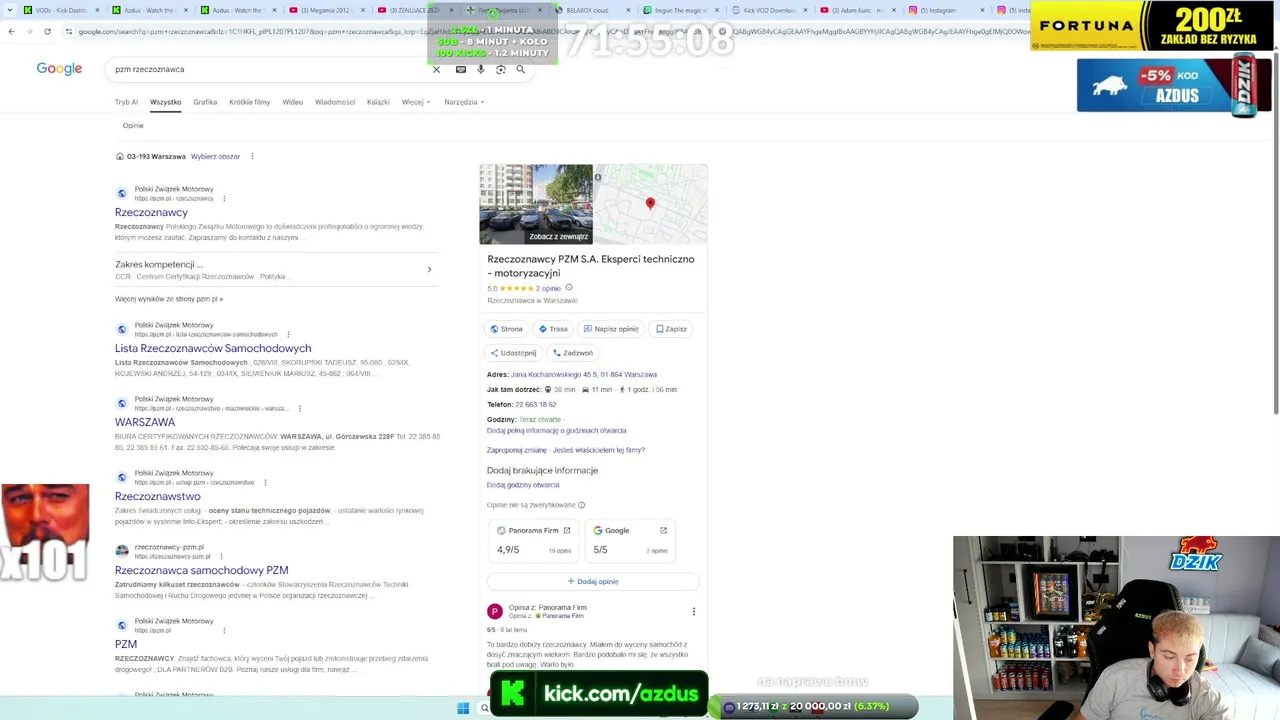
Task: Open three-dot menu of Panorama Firm review
Action: pyautogui.click(x=693, y=611)
